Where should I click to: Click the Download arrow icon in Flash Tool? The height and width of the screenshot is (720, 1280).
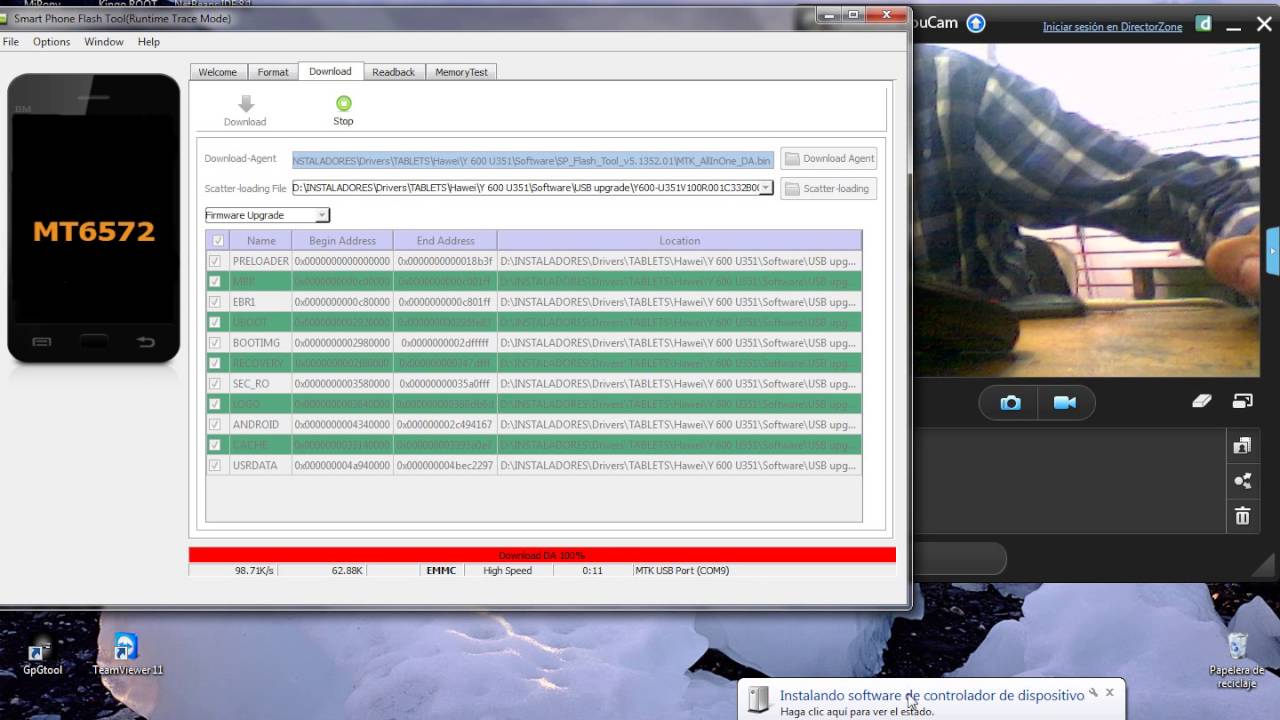246,103
